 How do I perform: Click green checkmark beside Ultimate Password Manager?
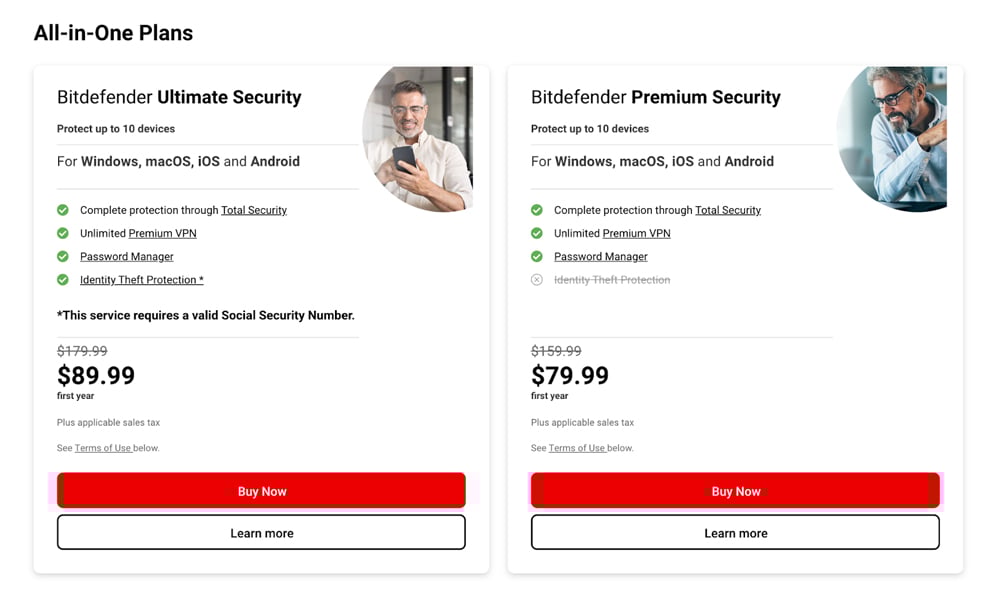[63, 257]
